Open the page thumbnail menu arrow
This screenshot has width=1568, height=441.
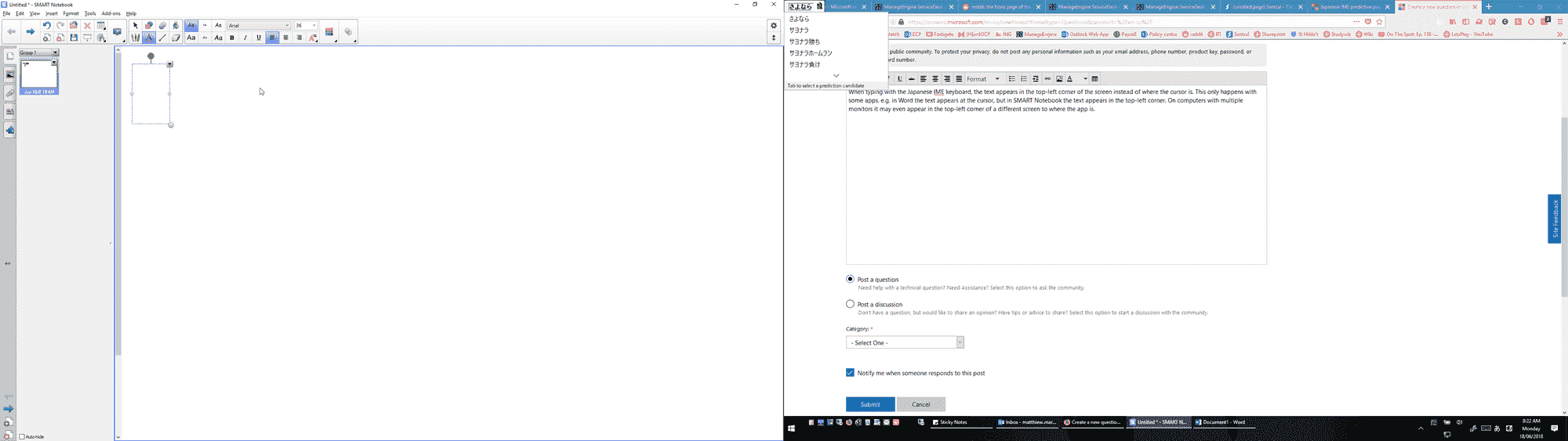[x=54, y=63]
